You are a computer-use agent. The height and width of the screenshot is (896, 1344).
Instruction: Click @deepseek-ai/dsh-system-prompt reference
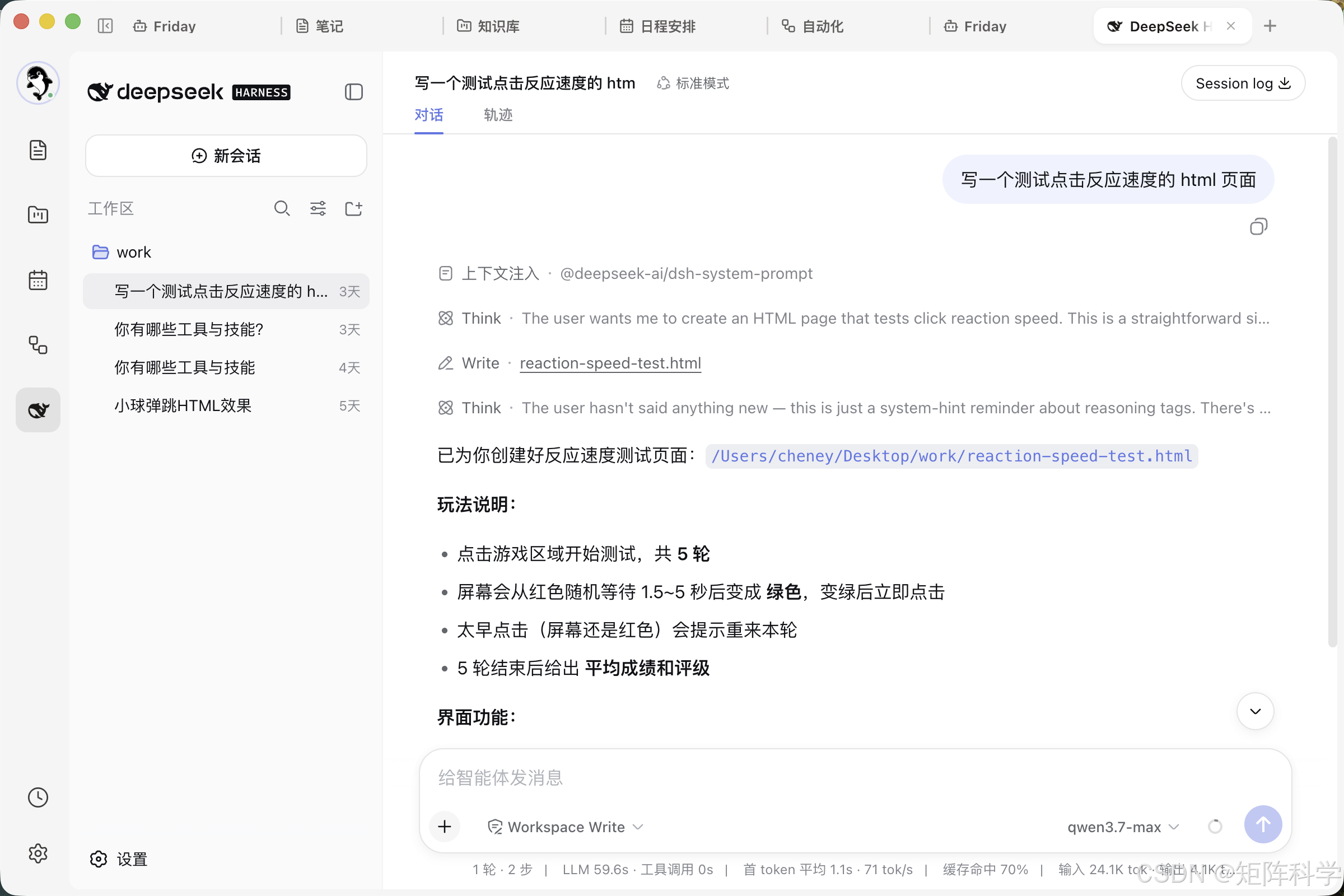[x=685, y=273]
